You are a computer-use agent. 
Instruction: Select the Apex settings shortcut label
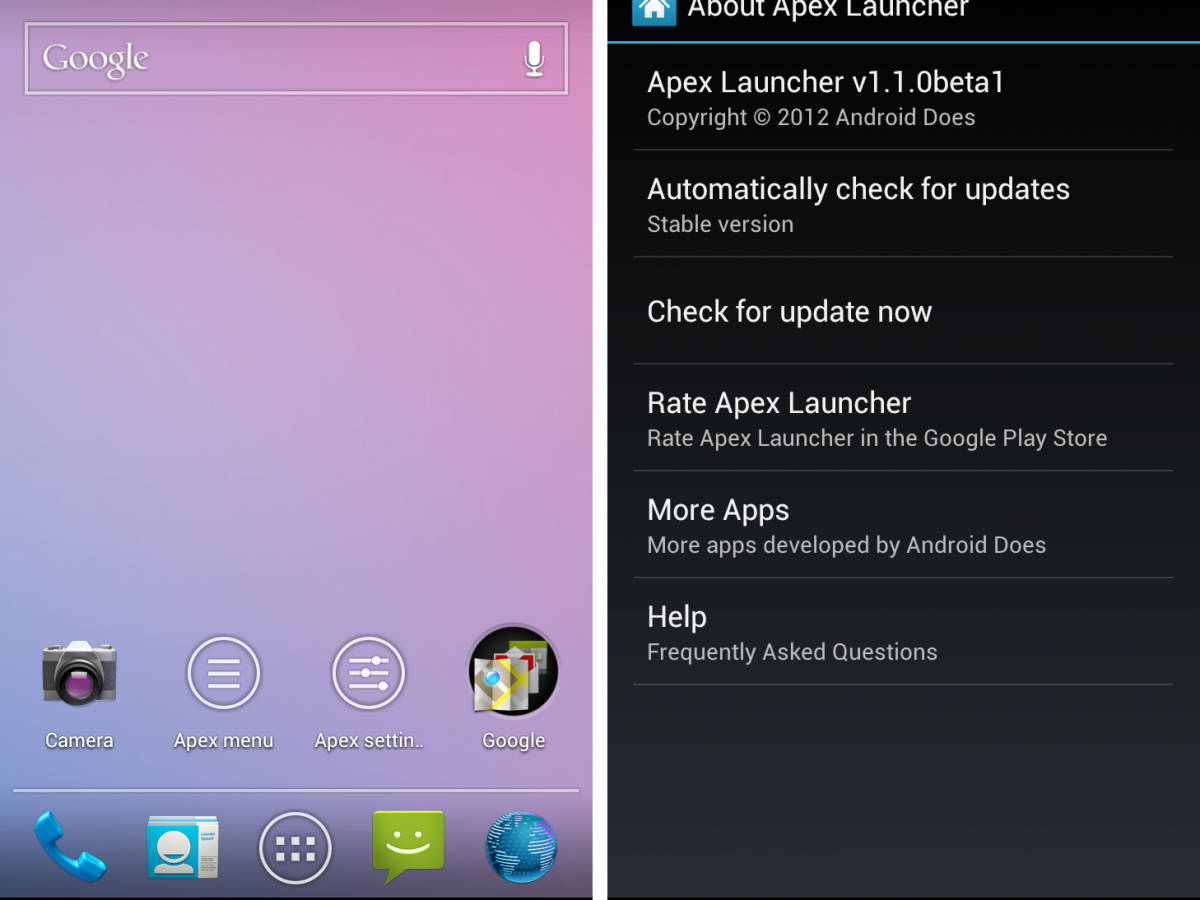click(368, 740)
